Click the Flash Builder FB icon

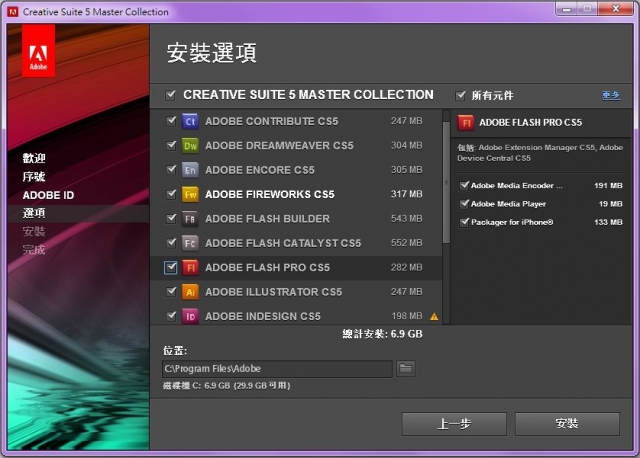click(190, 219)
